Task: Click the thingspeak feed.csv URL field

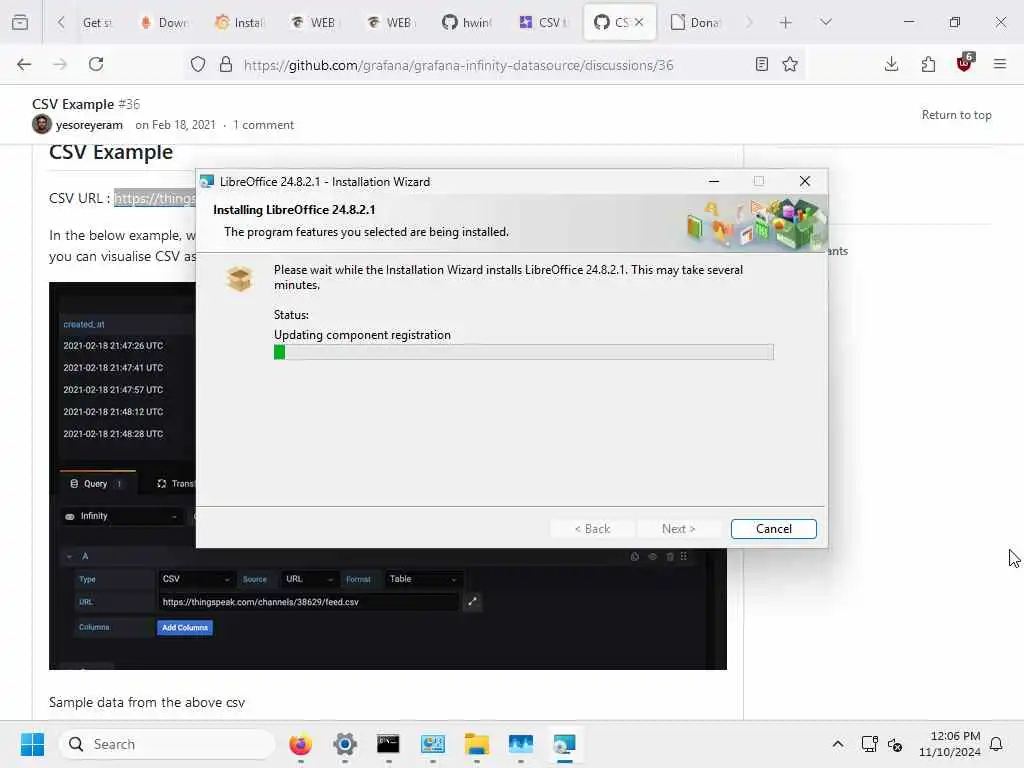Action: 308,601
